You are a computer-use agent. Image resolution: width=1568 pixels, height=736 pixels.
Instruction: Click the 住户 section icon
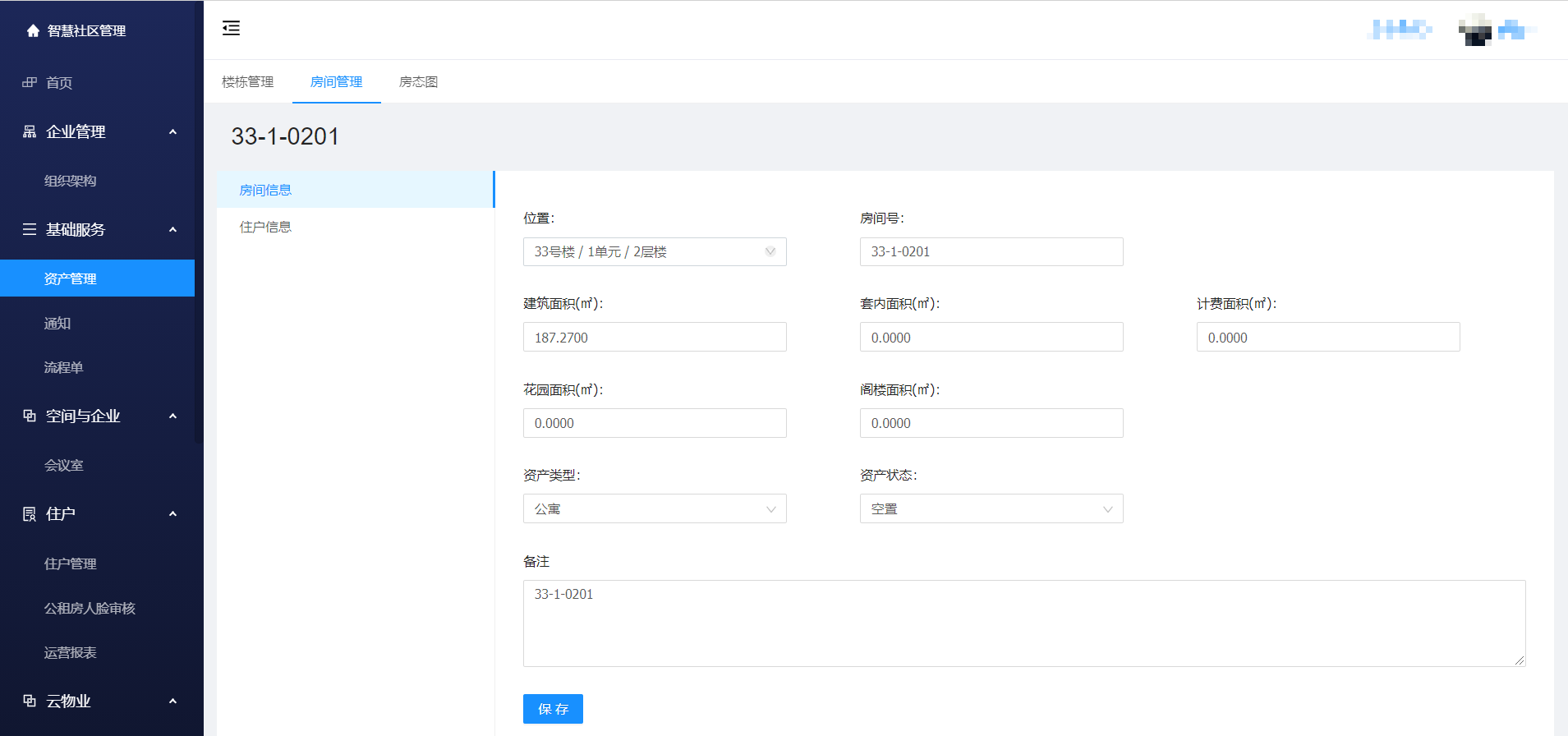[x=30, y=514]
